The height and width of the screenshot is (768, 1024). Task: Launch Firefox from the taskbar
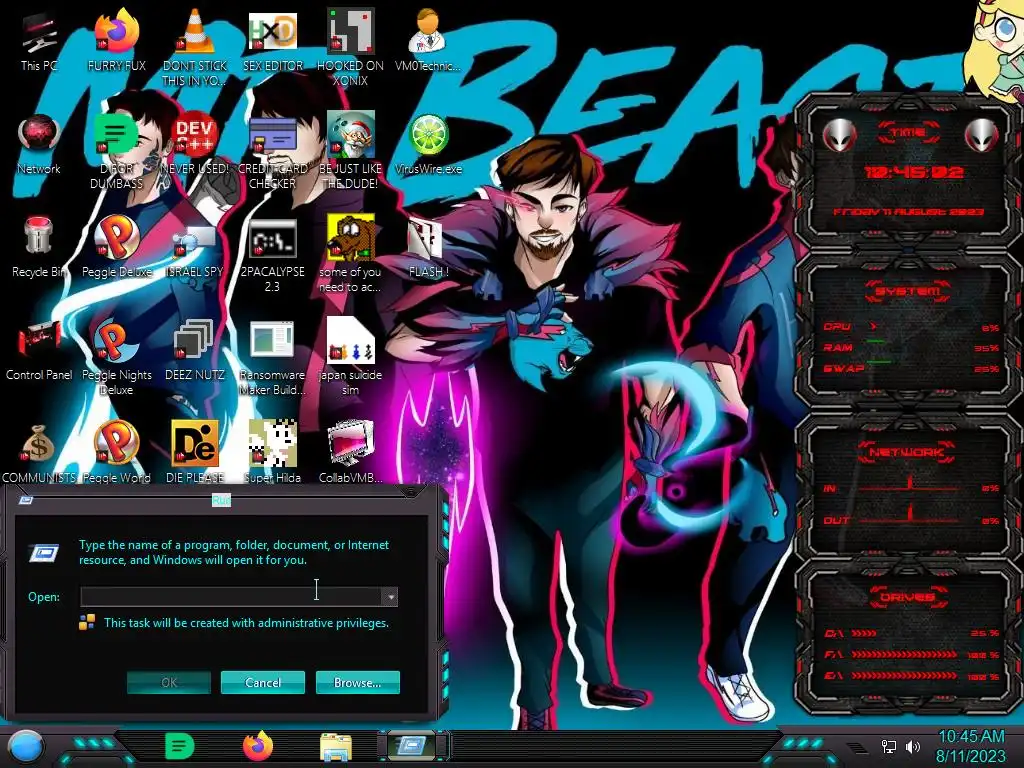tap(258, 746)
